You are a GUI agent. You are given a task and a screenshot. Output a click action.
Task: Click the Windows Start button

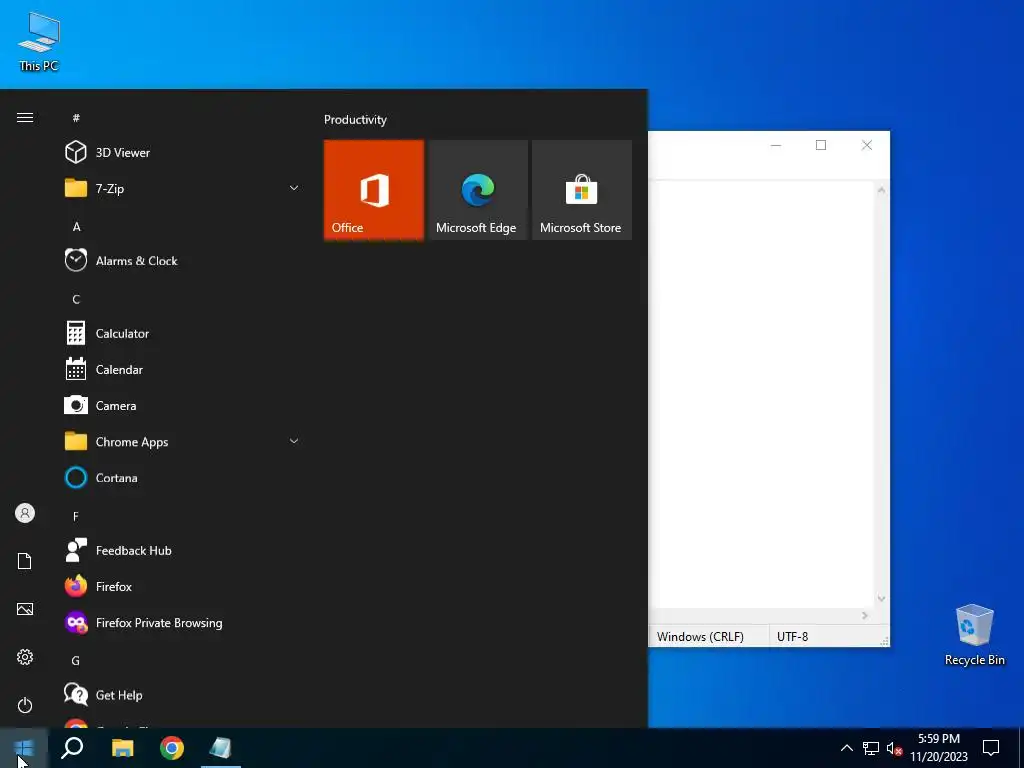[24, 748]
